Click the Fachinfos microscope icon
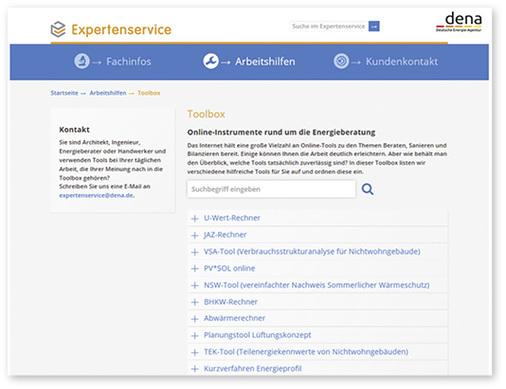 point(82,61)
